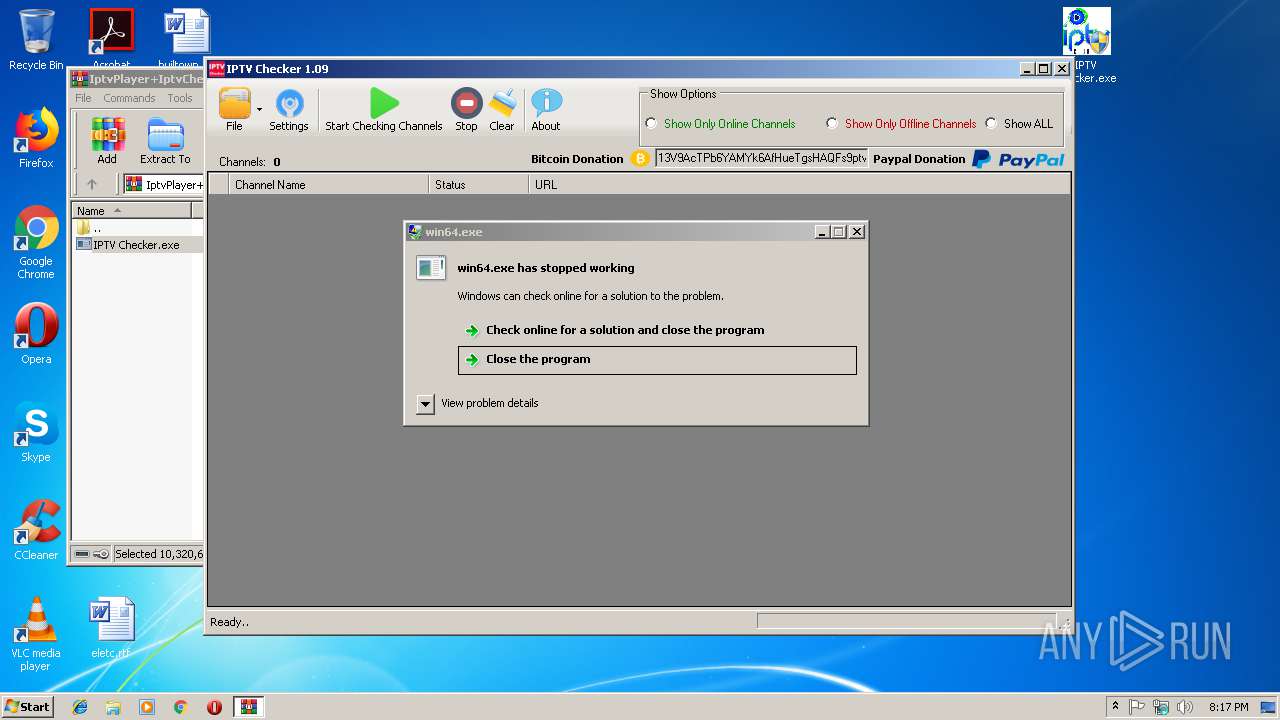
Task: Click the WinRAR Extract To button
Action: coord(165,141)
